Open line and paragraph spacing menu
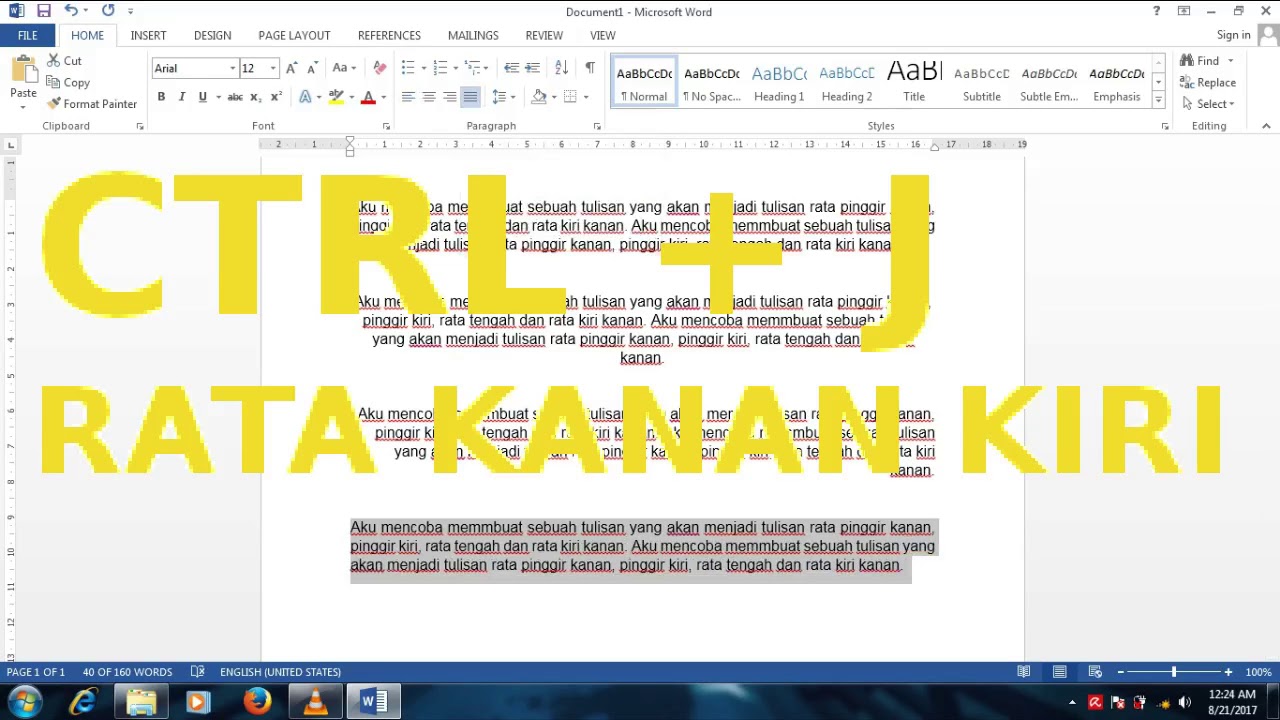The height and width of the screenshot is (720, 1280). (502, 97)
